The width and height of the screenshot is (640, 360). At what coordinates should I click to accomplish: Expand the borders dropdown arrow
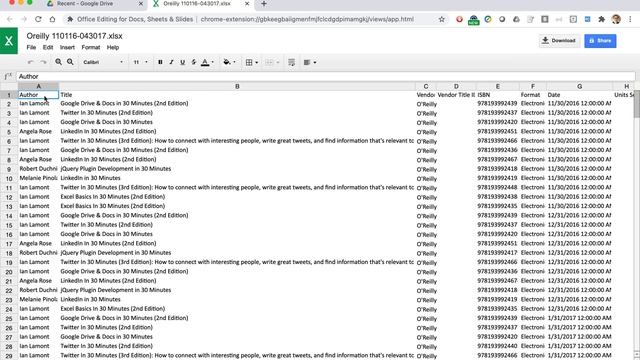[257, 62]
